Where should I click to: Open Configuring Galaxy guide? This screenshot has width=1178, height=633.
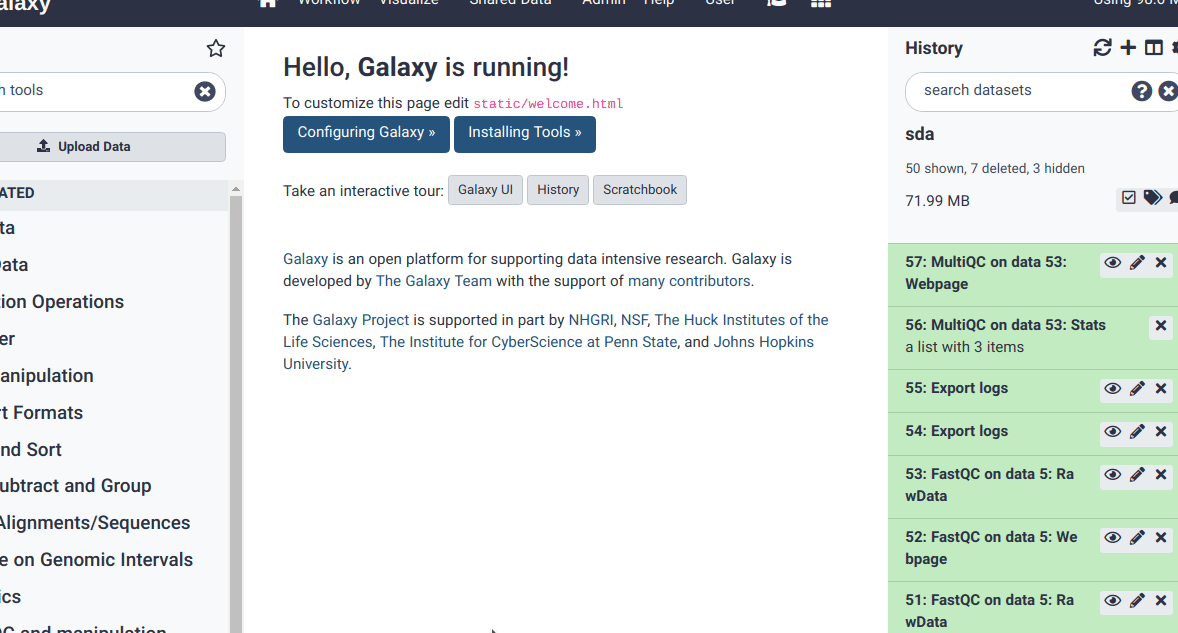(366, 134)
